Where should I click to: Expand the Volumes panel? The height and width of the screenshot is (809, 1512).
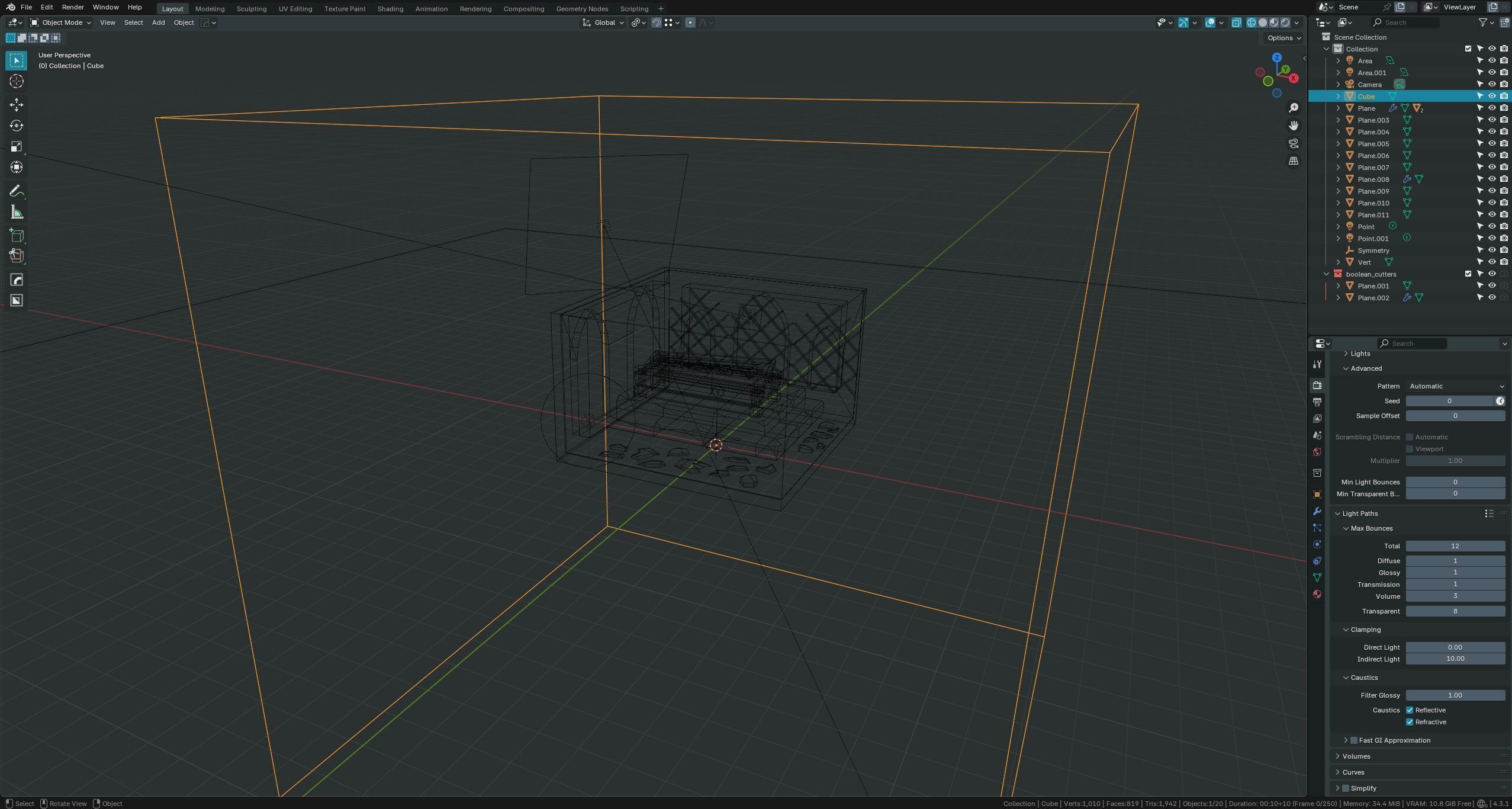1356,756
